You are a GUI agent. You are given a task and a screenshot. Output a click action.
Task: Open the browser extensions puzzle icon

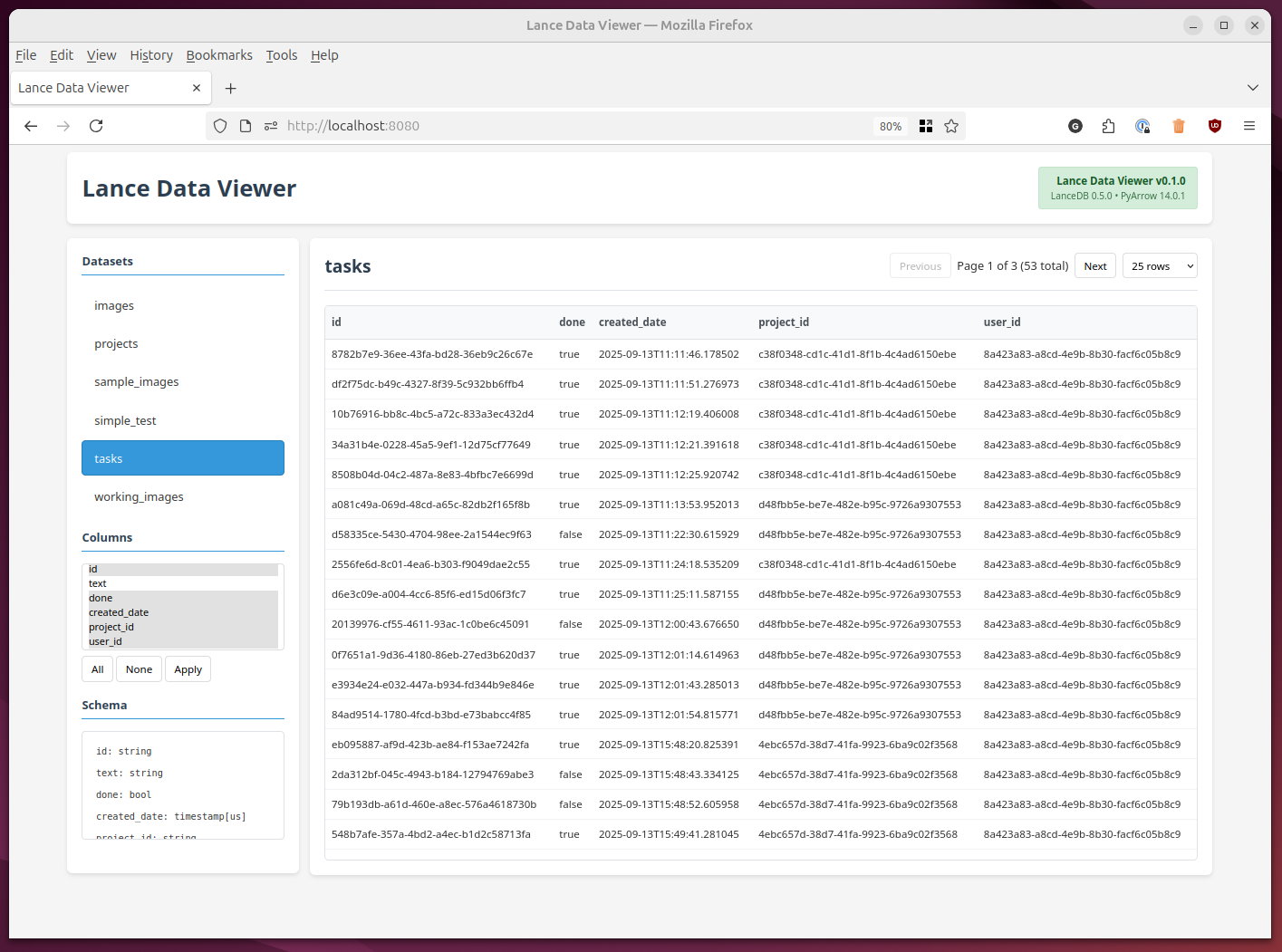pyautogui.click(x=1108, y=126)
